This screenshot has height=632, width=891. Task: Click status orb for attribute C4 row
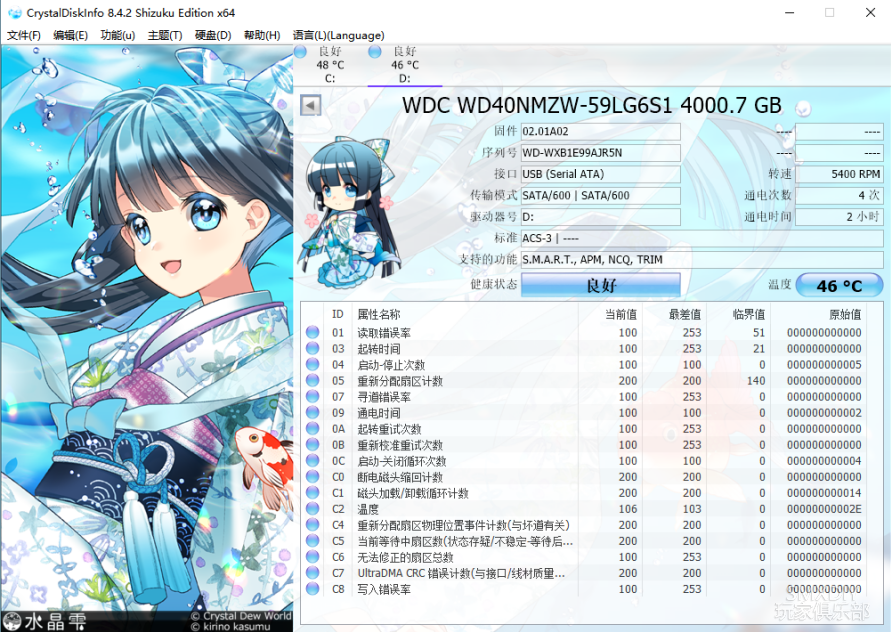tap(313, 525)
